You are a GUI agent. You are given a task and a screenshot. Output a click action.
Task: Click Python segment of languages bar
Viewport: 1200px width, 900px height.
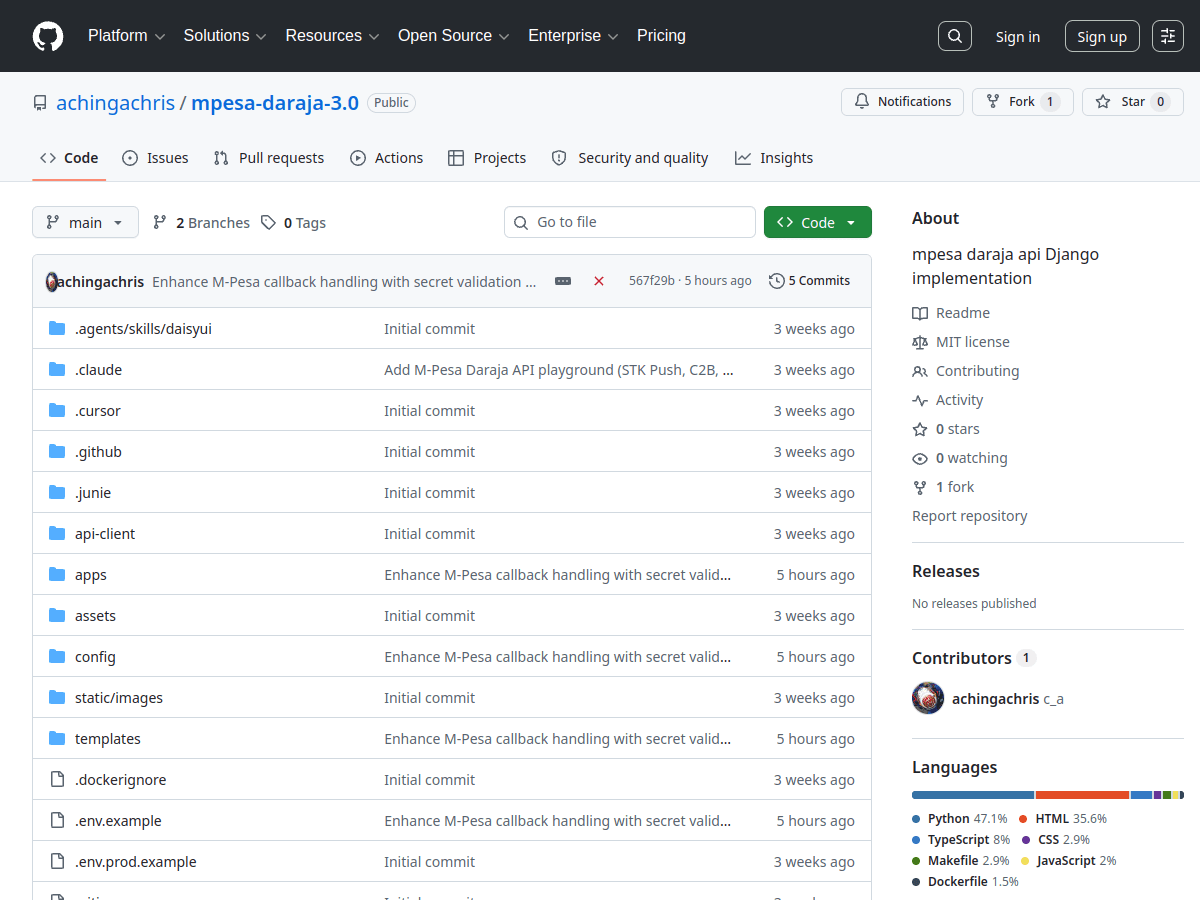(x=973, y=795)
